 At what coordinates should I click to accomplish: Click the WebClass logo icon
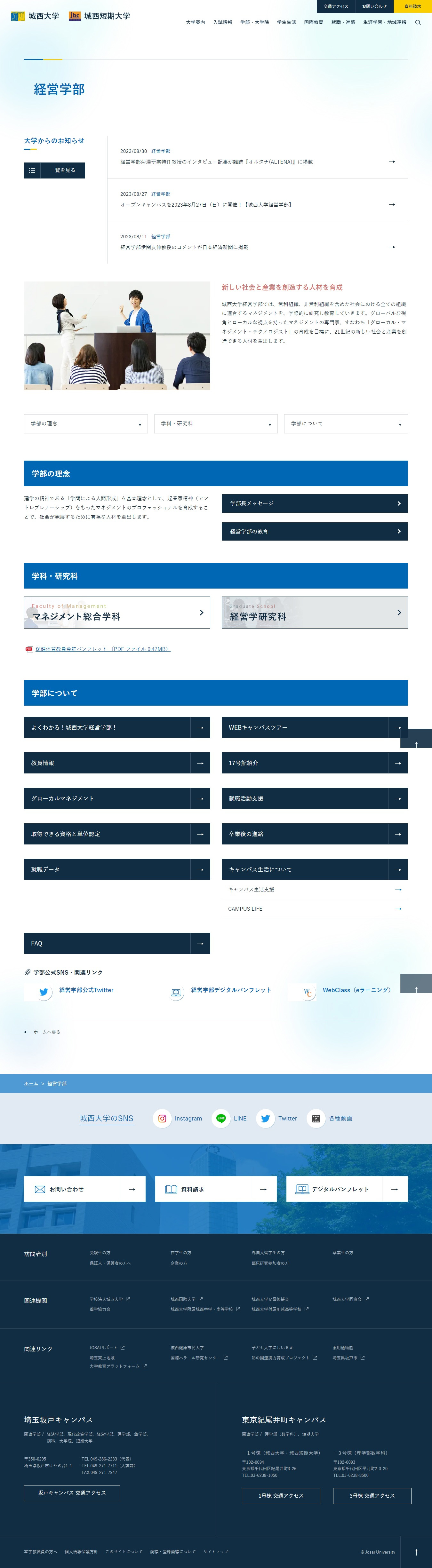pyautogui.click(x=308, y=992)
